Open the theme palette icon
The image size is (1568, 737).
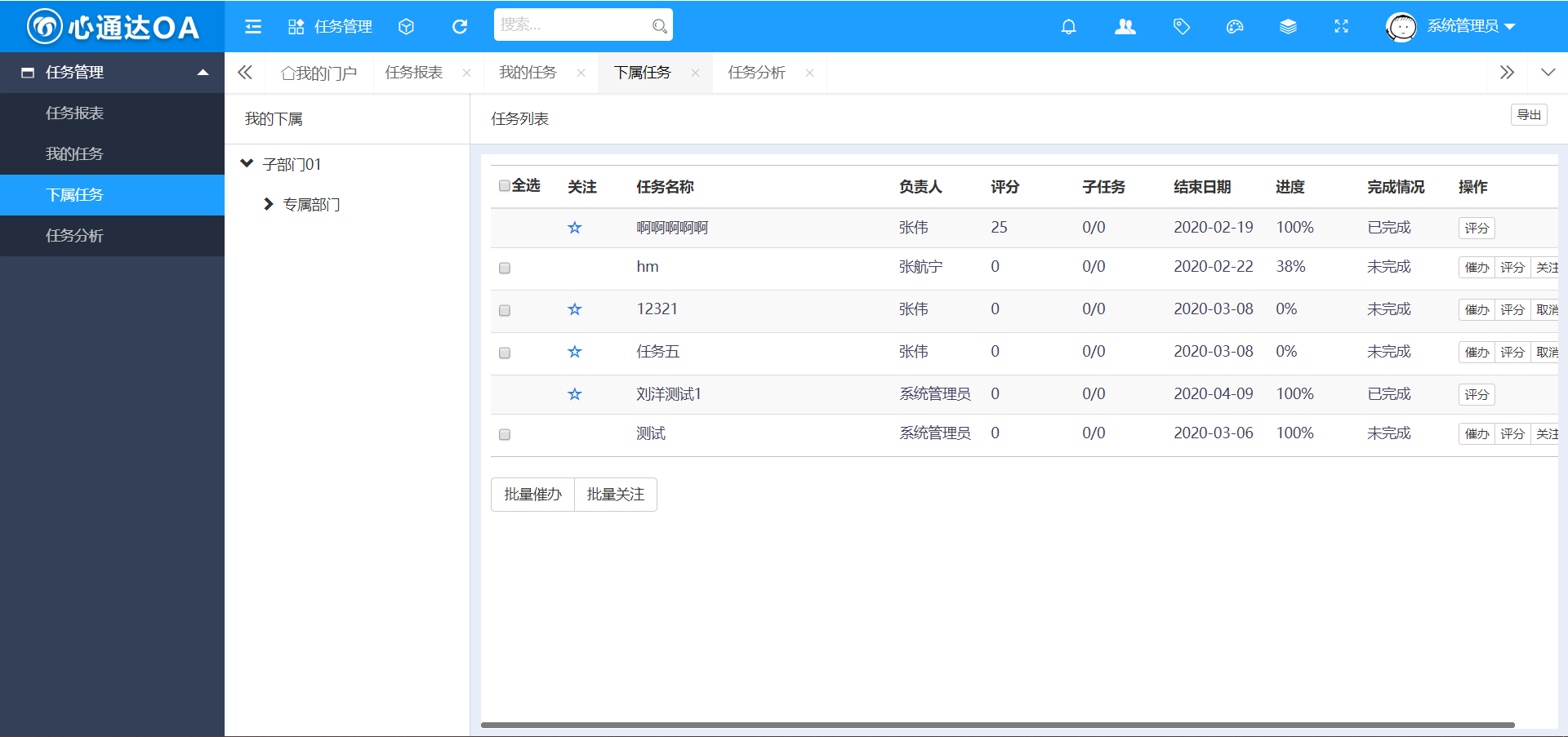coord(1235,27)
